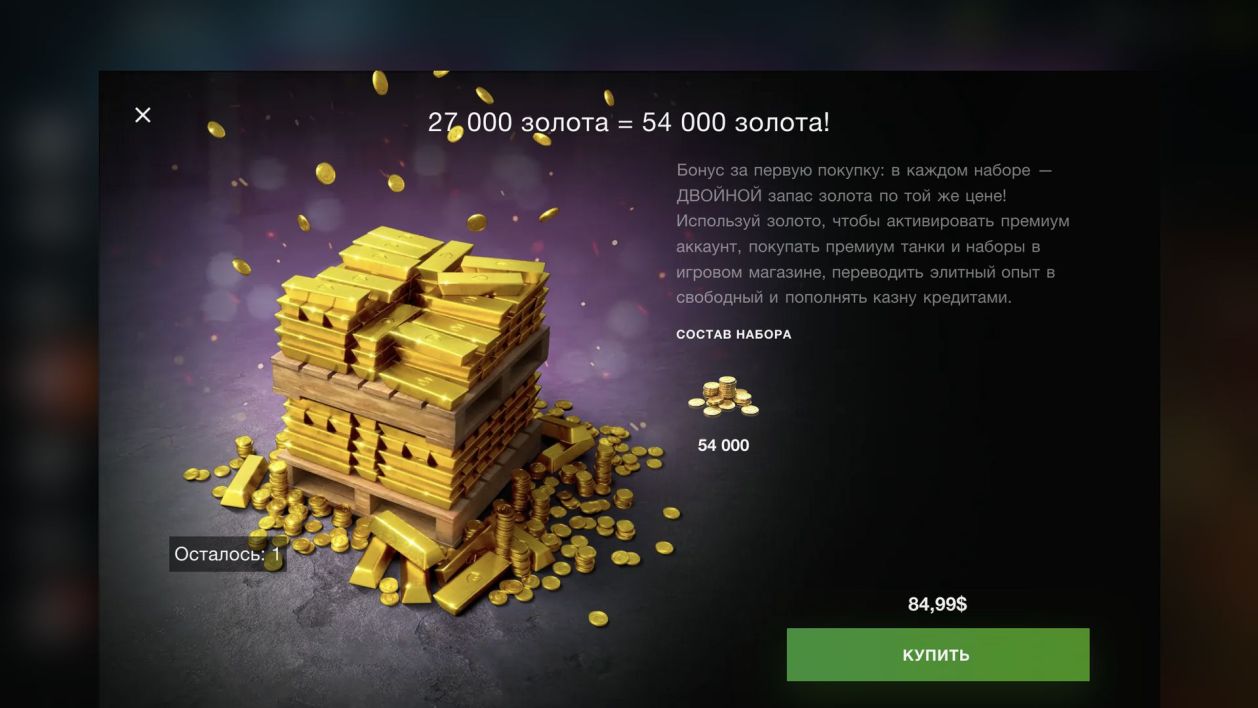Close the gold offer dialog with X
This screenshot has width=1258, height=708.
[143, 115]
